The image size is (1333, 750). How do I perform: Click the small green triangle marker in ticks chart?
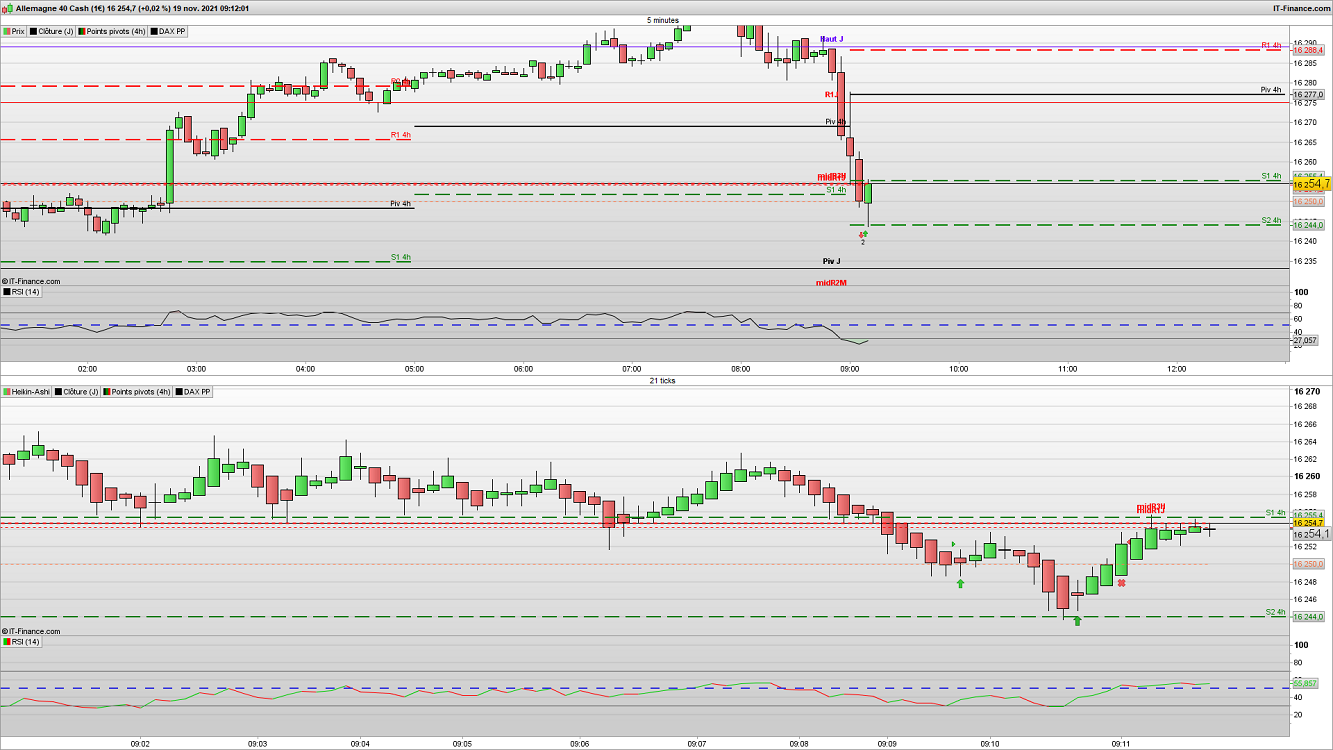953,545
